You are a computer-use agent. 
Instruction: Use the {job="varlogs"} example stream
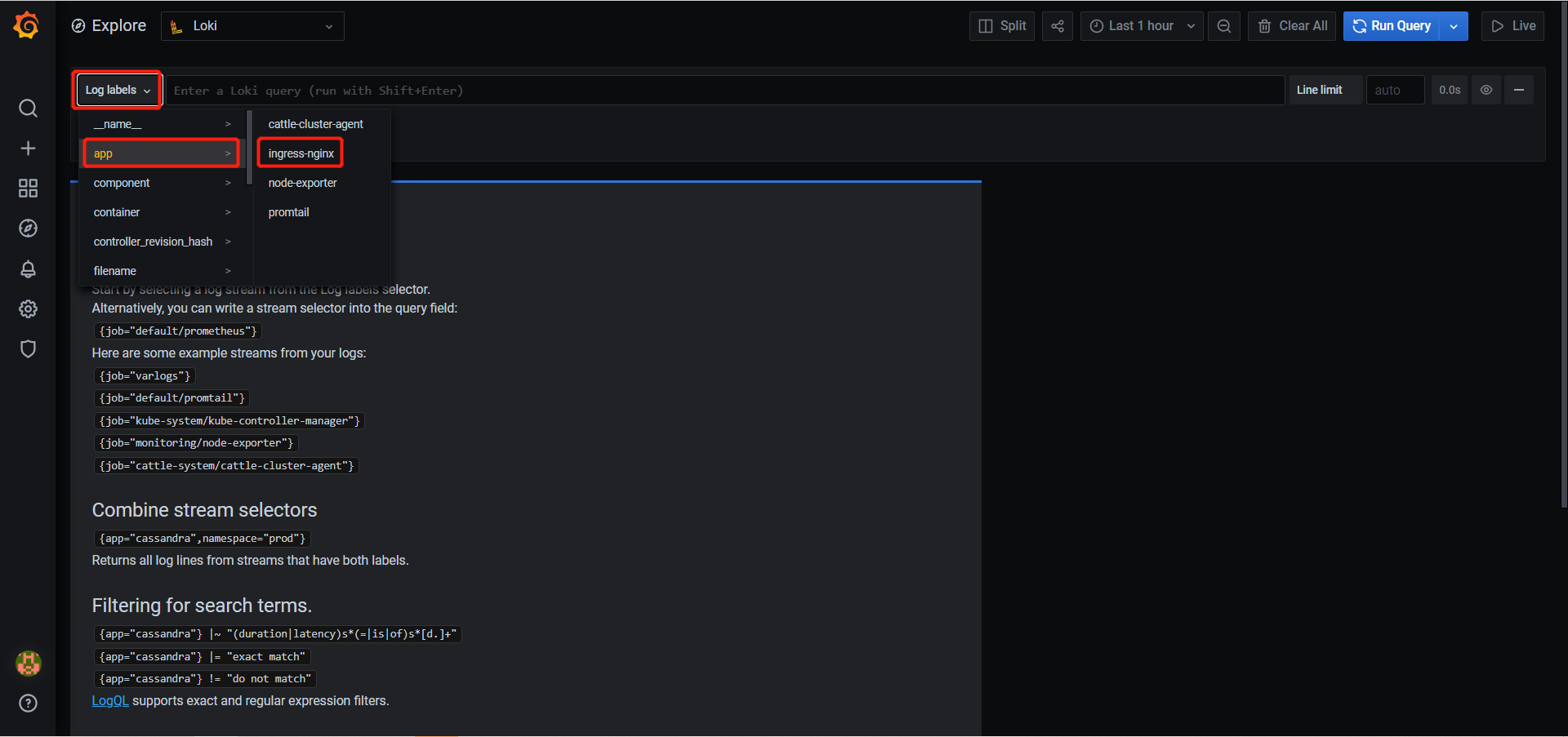click(x=145, y=376)
